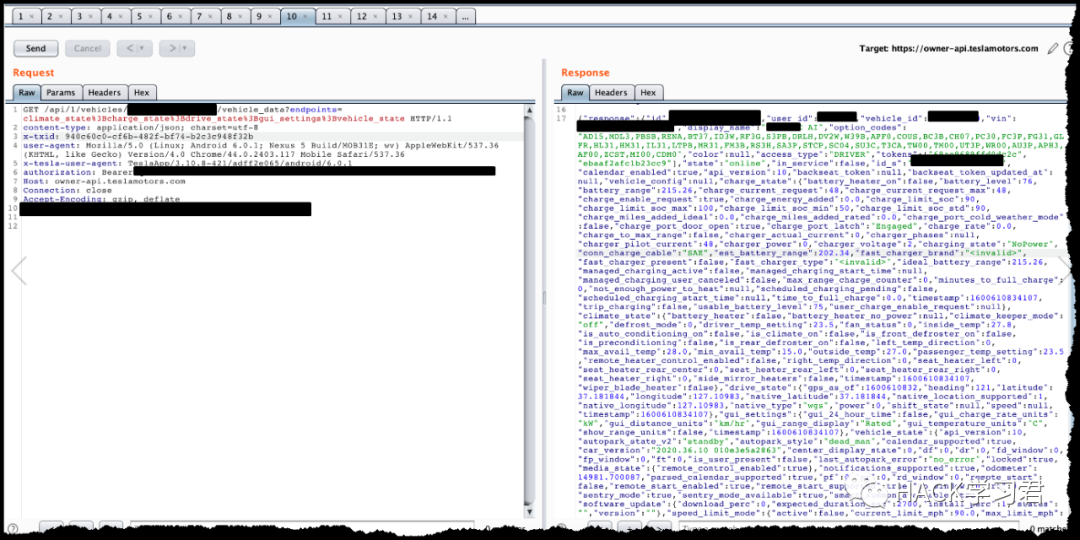Switch to Repeater tab 1

click(21, 16)
